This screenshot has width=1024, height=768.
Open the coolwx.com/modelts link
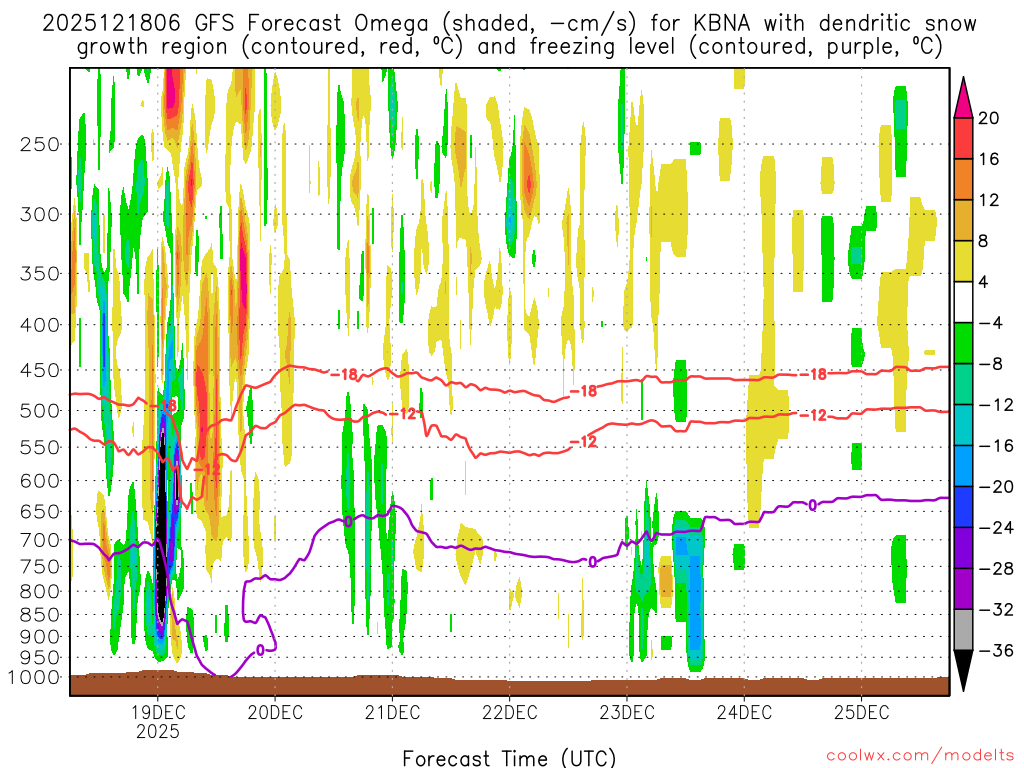[x=920, y=756]
